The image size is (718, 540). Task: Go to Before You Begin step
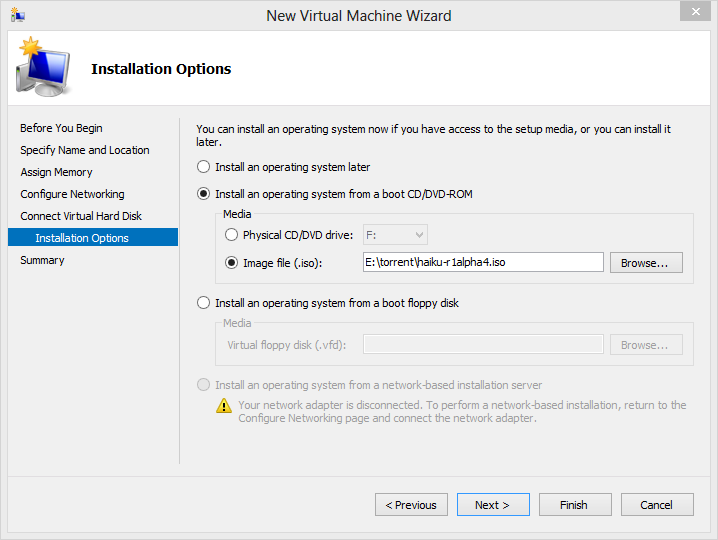click(x=61, y=128)
